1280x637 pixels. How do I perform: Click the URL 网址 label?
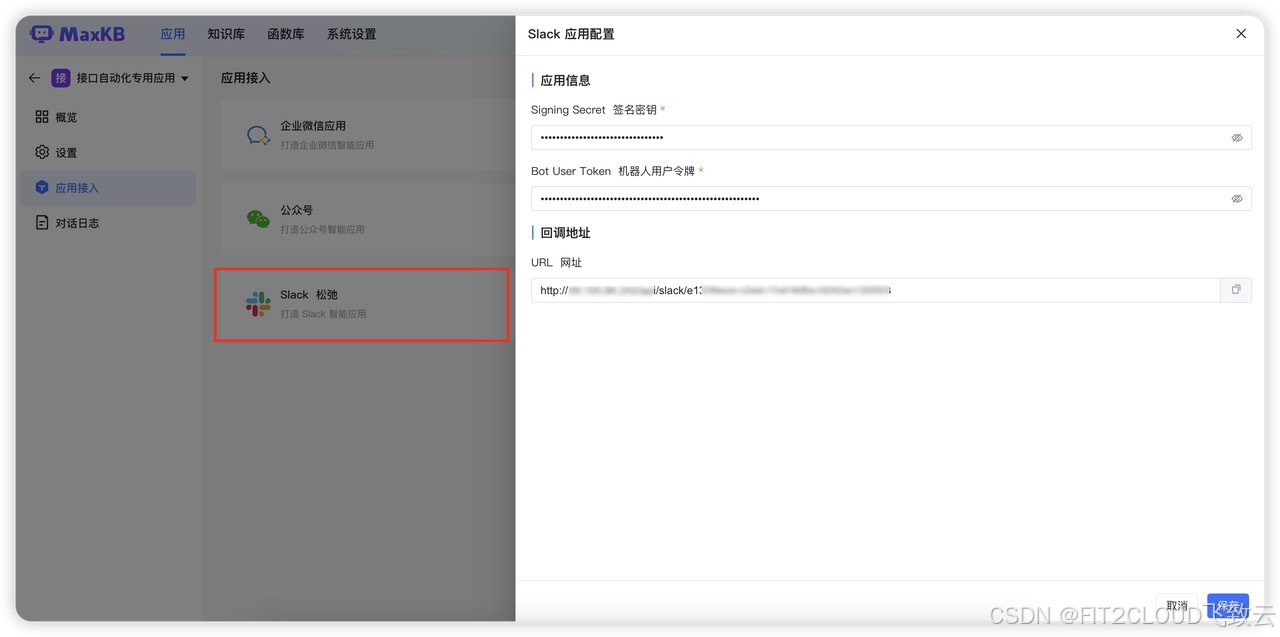coord(556,263)
